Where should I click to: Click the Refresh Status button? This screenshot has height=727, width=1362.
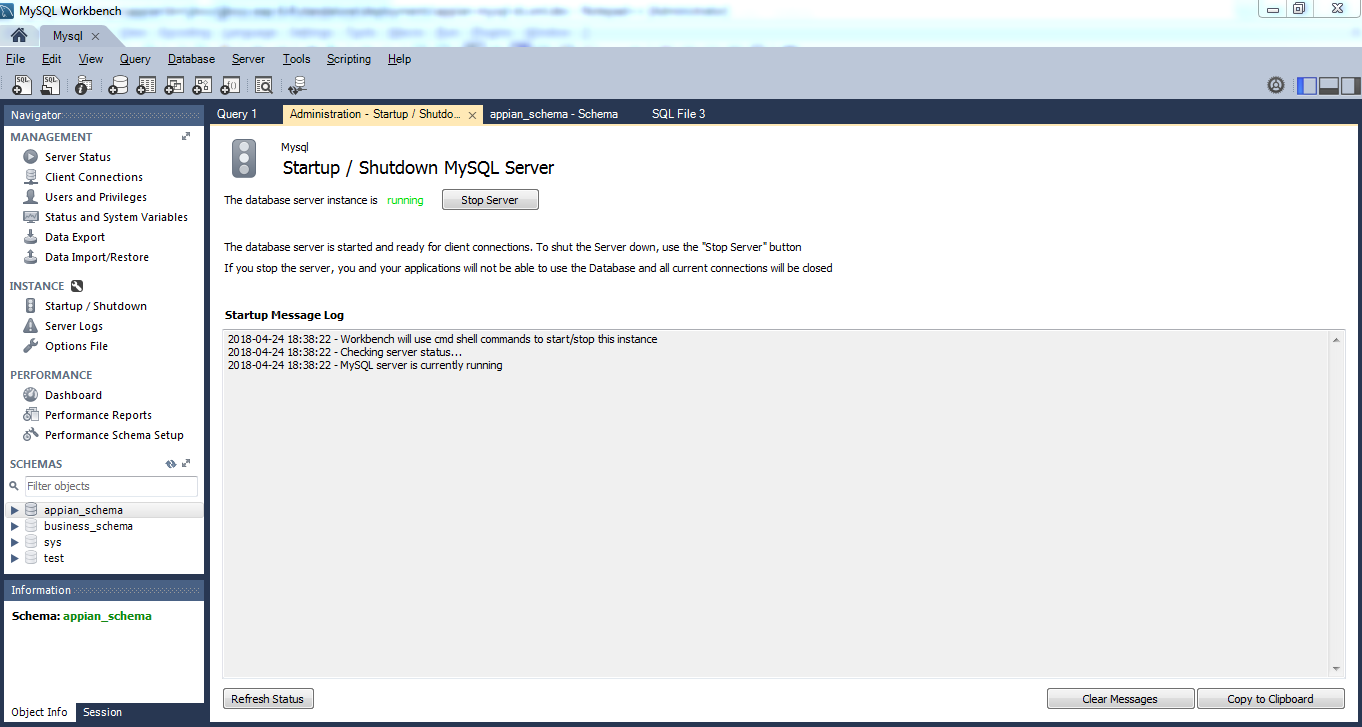tap(267, 699)
